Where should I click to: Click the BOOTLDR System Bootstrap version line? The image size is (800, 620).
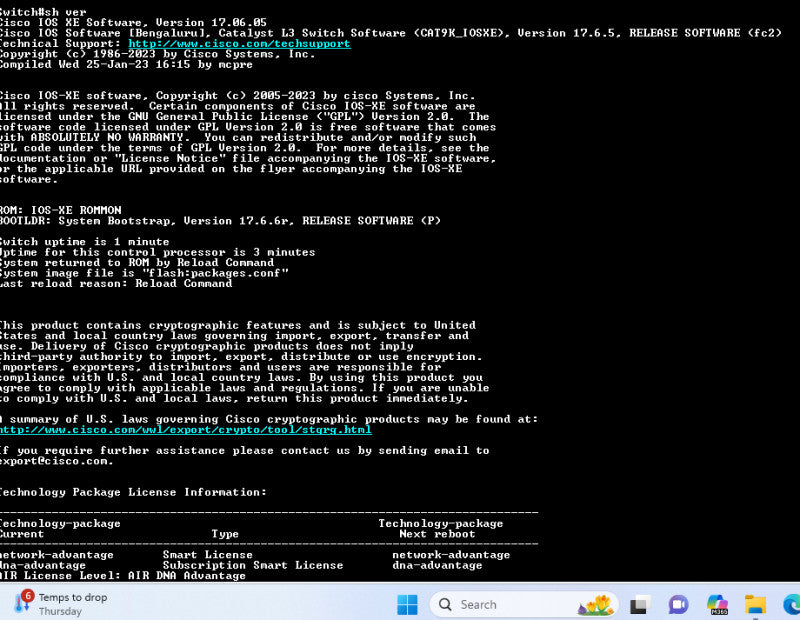pos(220,221)
